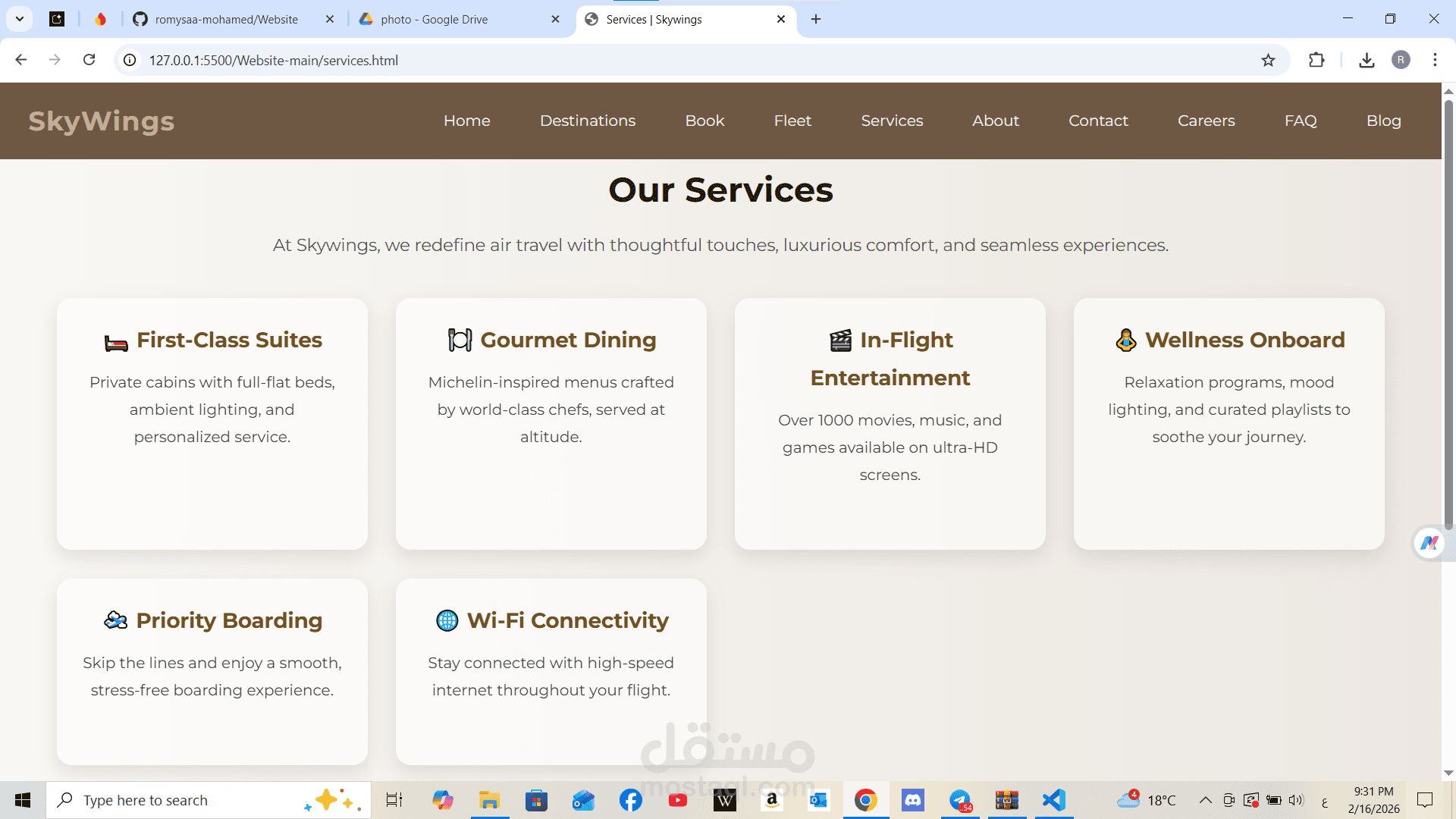The height and width of the screenshot is (819, 1456).
Task: Open the Chrome downloads icon
Action: [x=1367, y=60]
